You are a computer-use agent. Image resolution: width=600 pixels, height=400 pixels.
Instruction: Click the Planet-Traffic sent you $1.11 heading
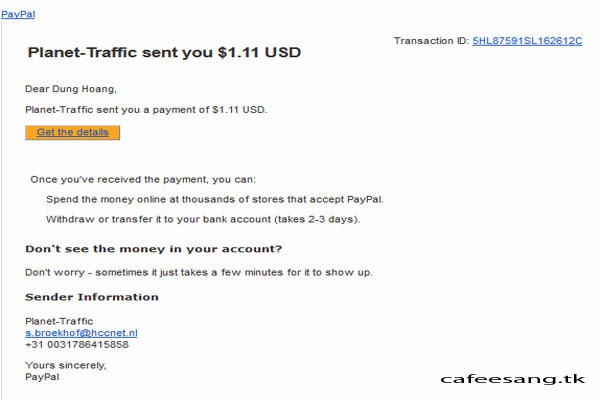point(164,52)
